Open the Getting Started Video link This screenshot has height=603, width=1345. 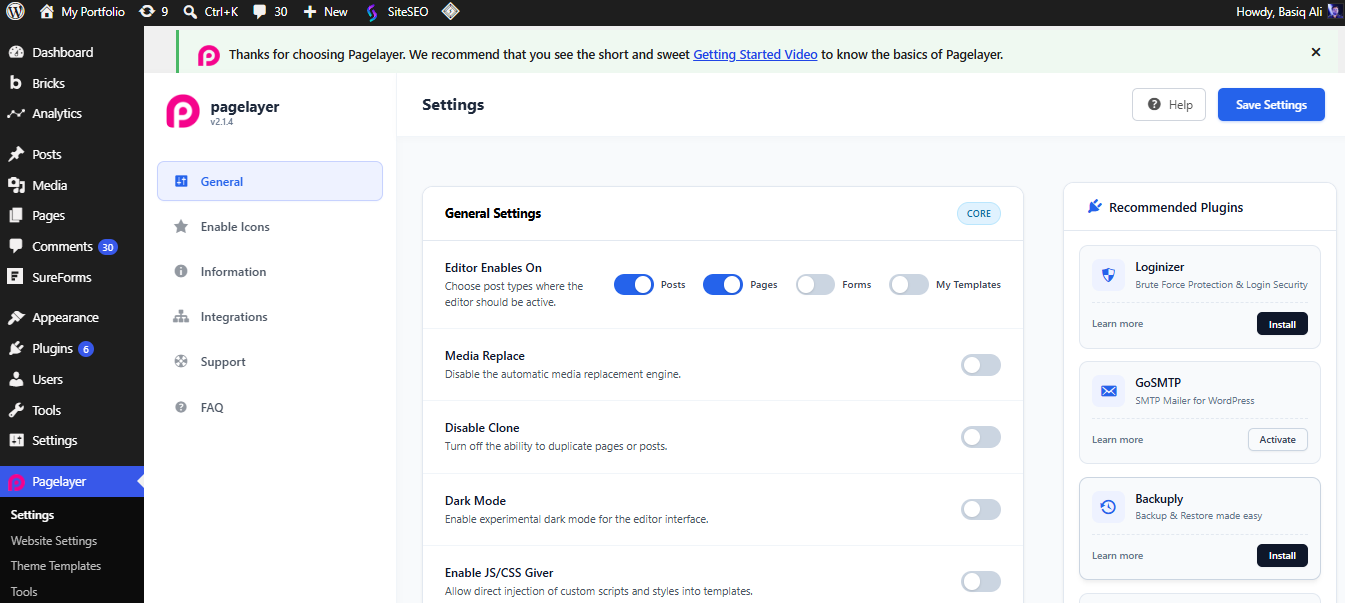click(755, 55)
